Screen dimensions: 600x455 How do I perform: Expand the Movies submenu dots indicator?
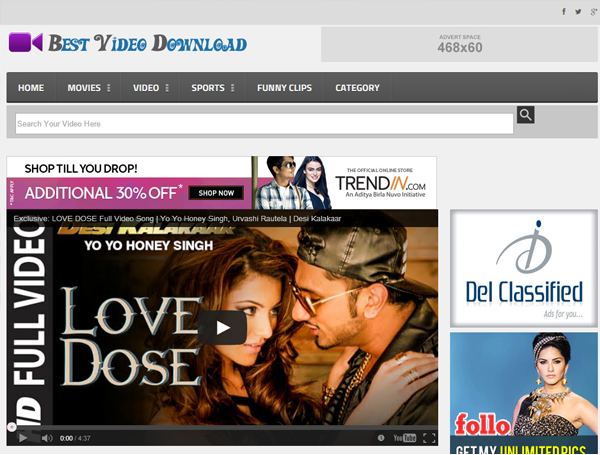pos(109,88)
